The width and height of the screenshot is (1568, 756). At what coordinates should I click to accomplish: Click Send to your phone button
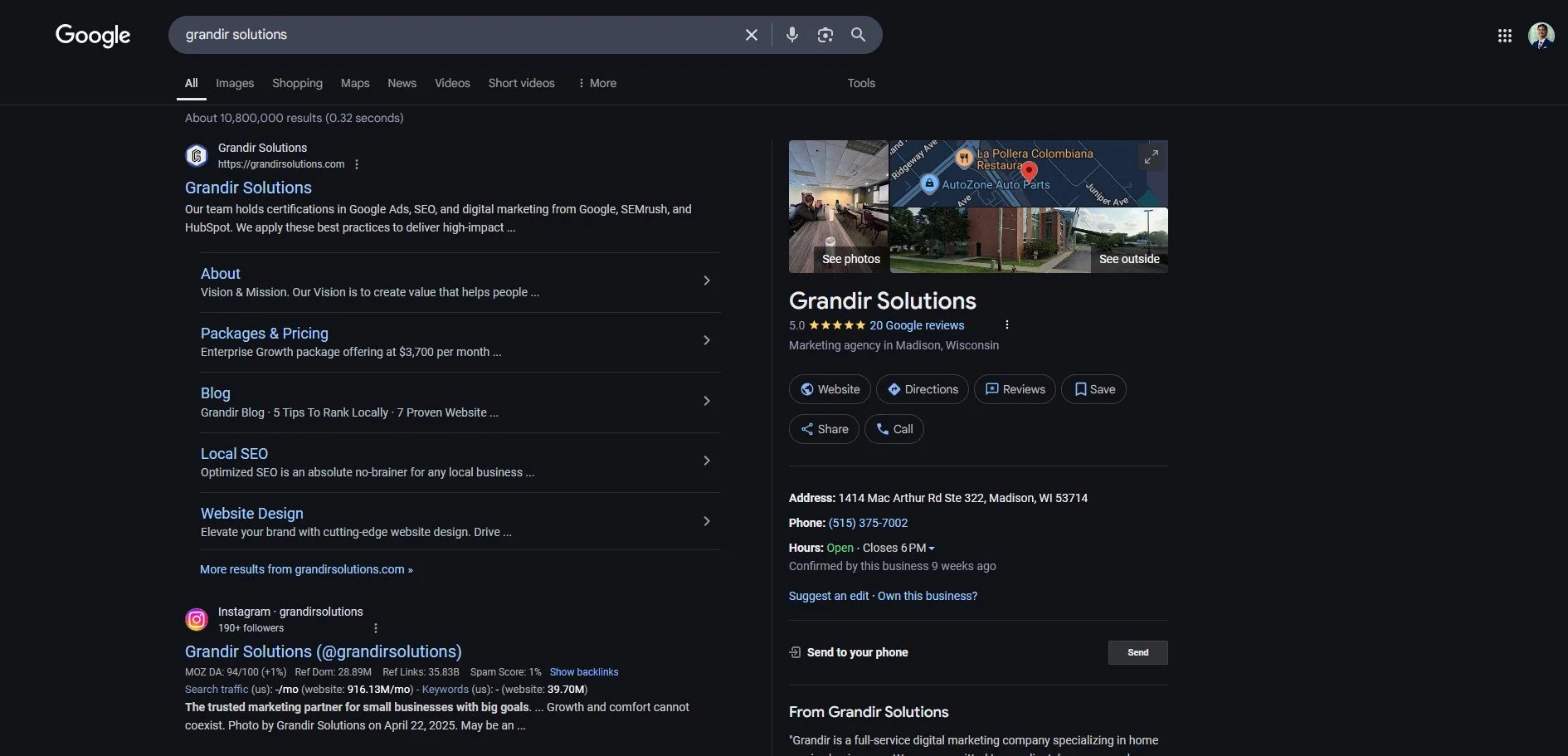(1138, 652)
